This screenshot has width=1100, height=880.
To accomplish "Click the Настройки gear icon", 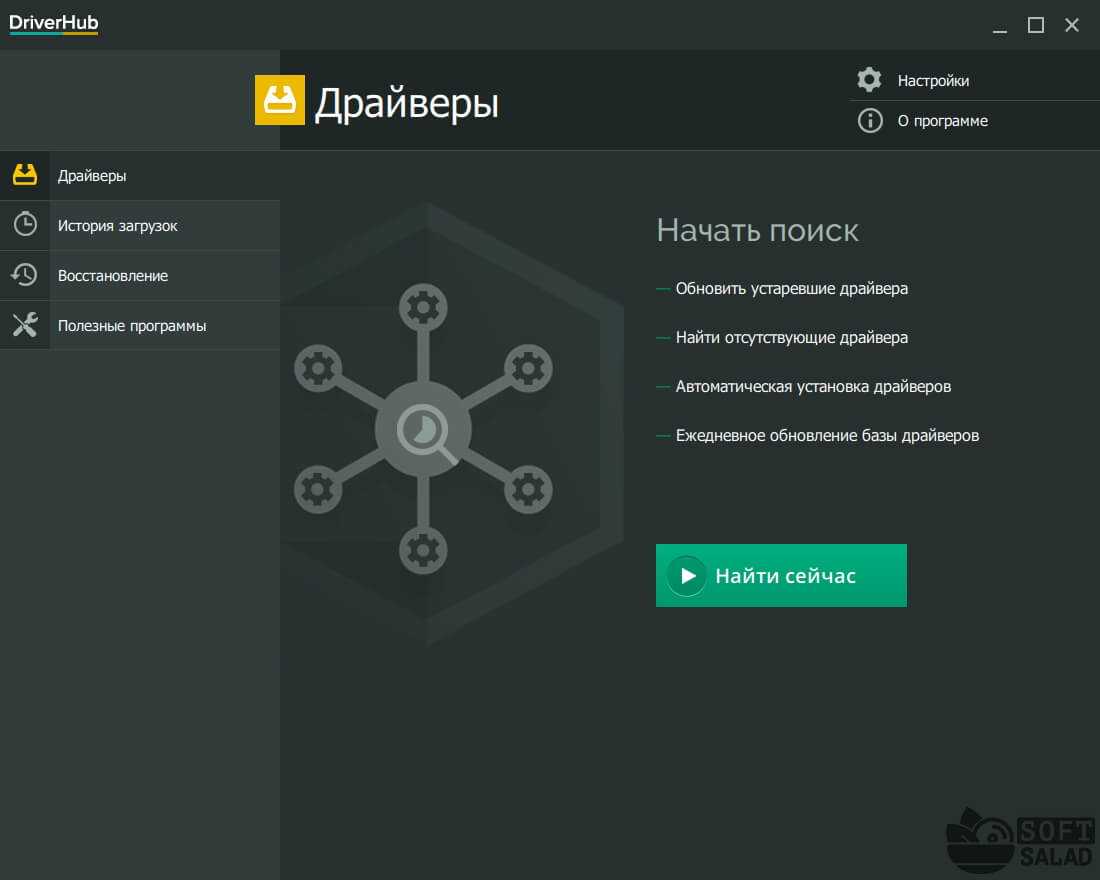I will [x=870, y=80].
